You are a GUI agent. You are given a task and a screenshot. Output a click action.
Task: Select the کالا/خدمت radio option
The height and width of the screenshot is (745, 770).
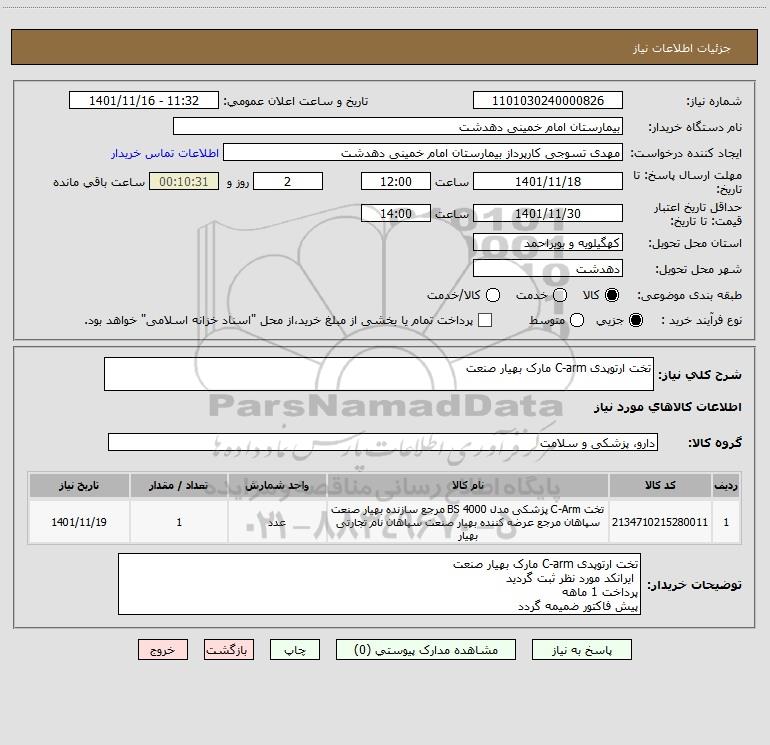point(493,295)
